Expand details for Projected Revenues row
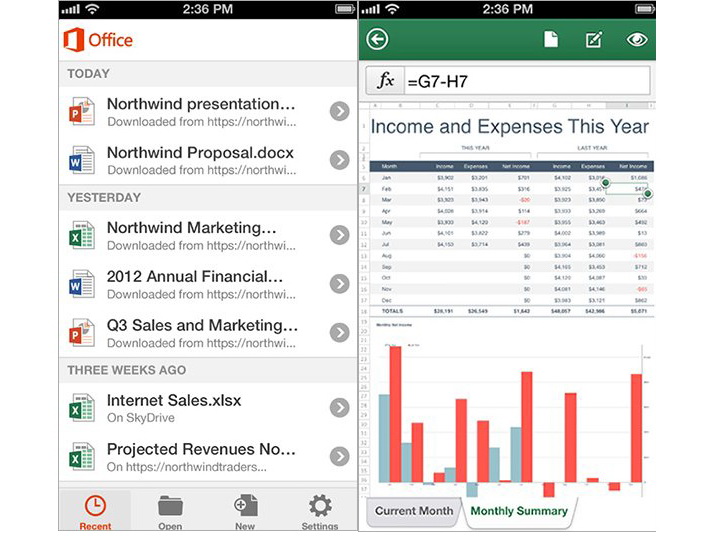 340,456
